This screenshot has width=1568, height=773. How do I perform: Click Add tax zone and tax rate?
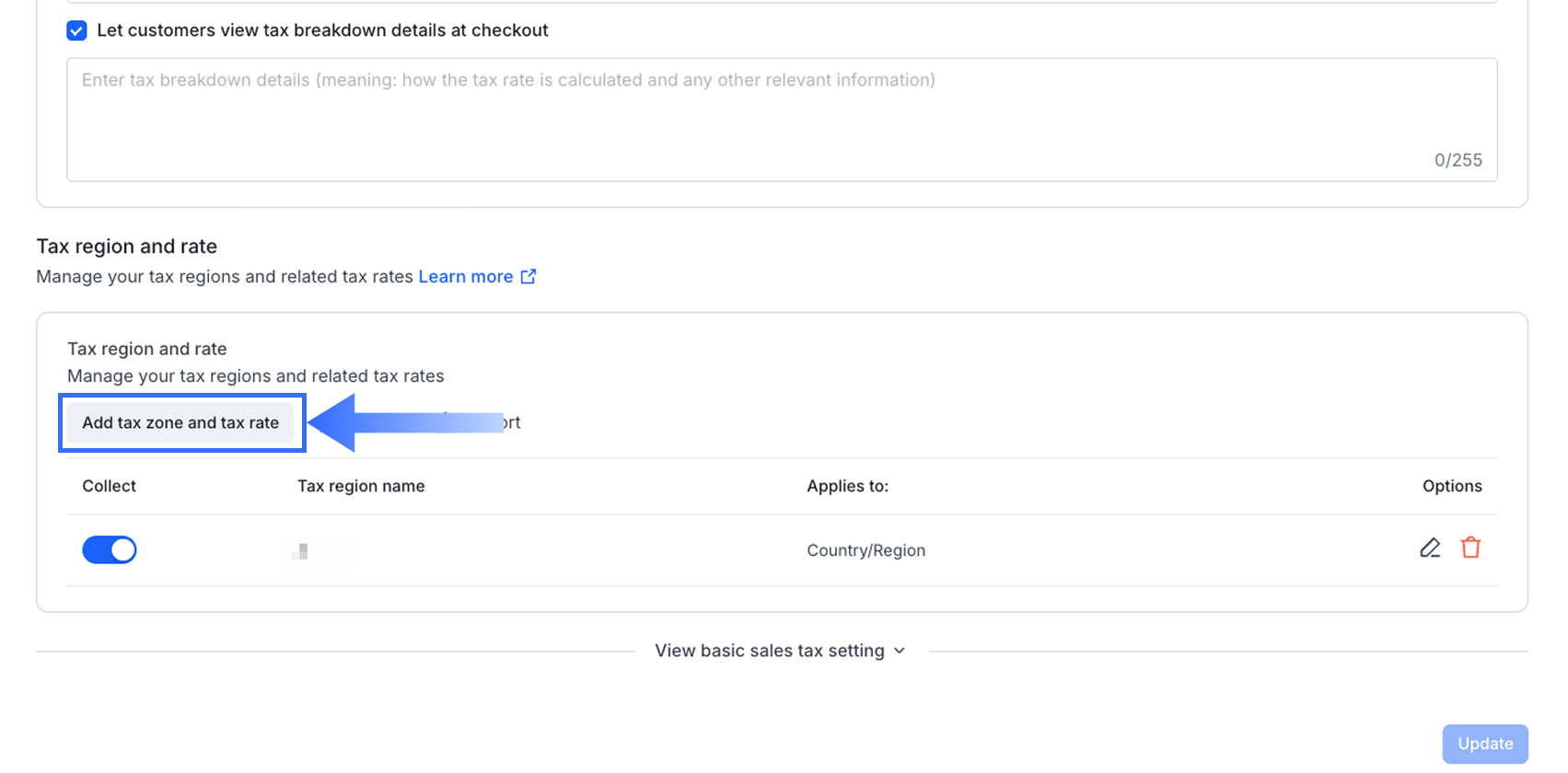click(x=180, y=423)
